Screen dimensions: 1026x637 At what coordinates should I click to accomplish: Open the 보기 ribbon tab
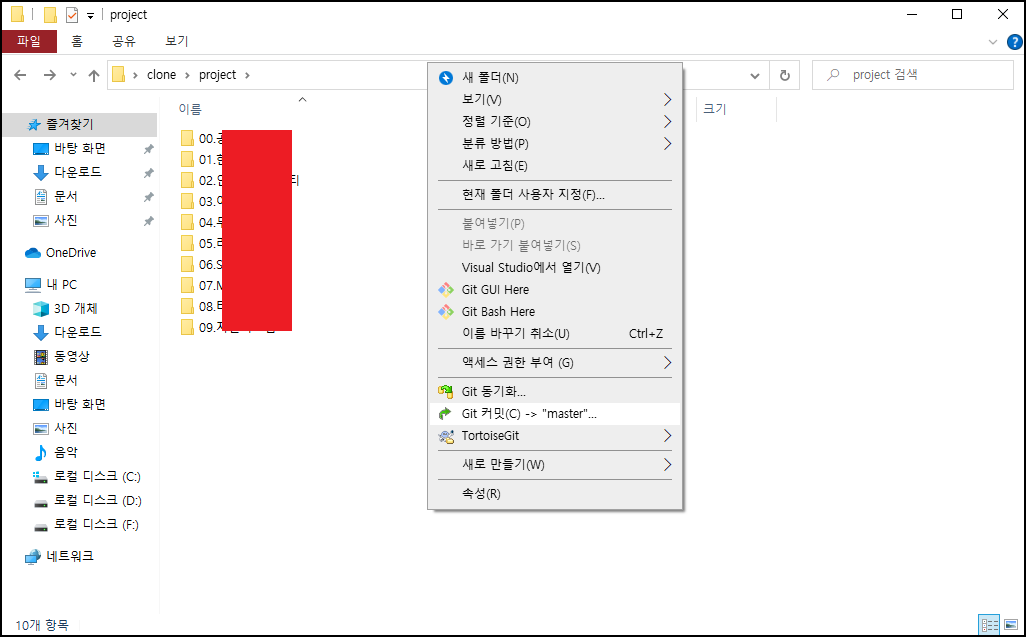point(177,41)
